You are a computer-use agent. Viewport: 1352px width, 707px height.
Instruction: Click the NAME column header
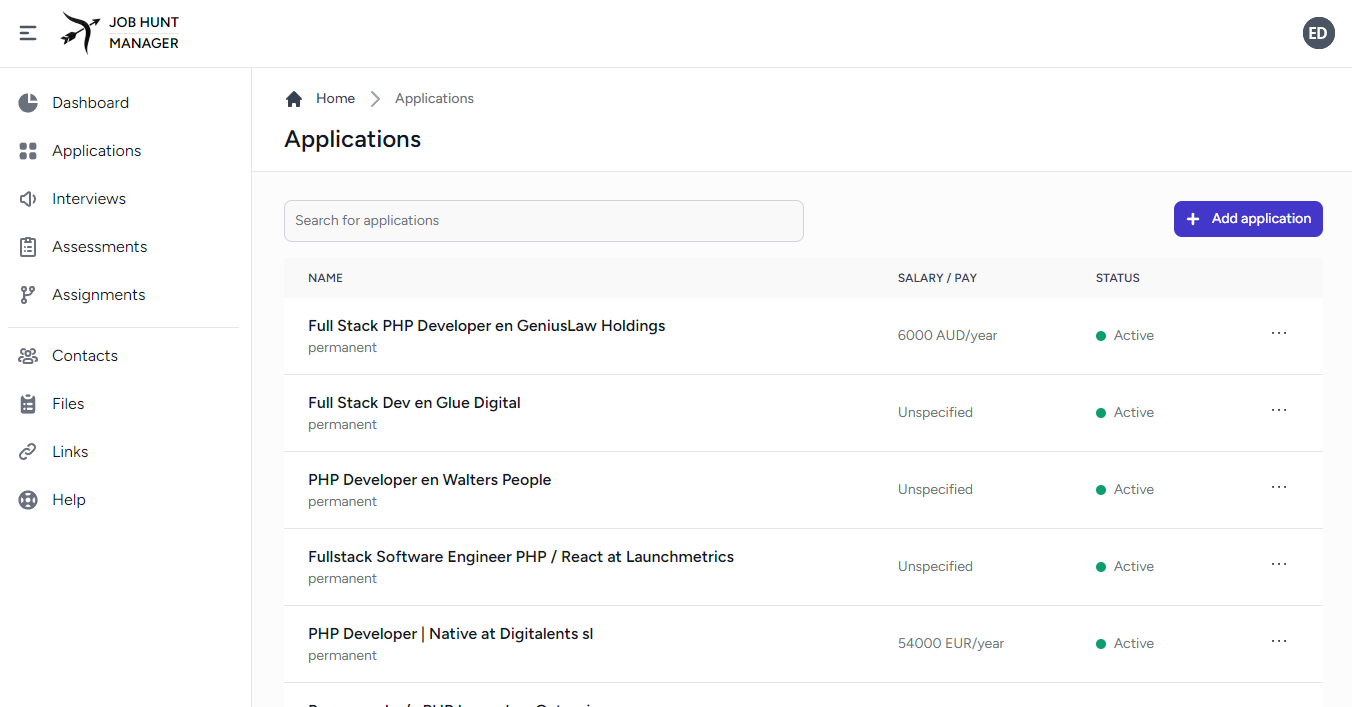pos(325,278)
